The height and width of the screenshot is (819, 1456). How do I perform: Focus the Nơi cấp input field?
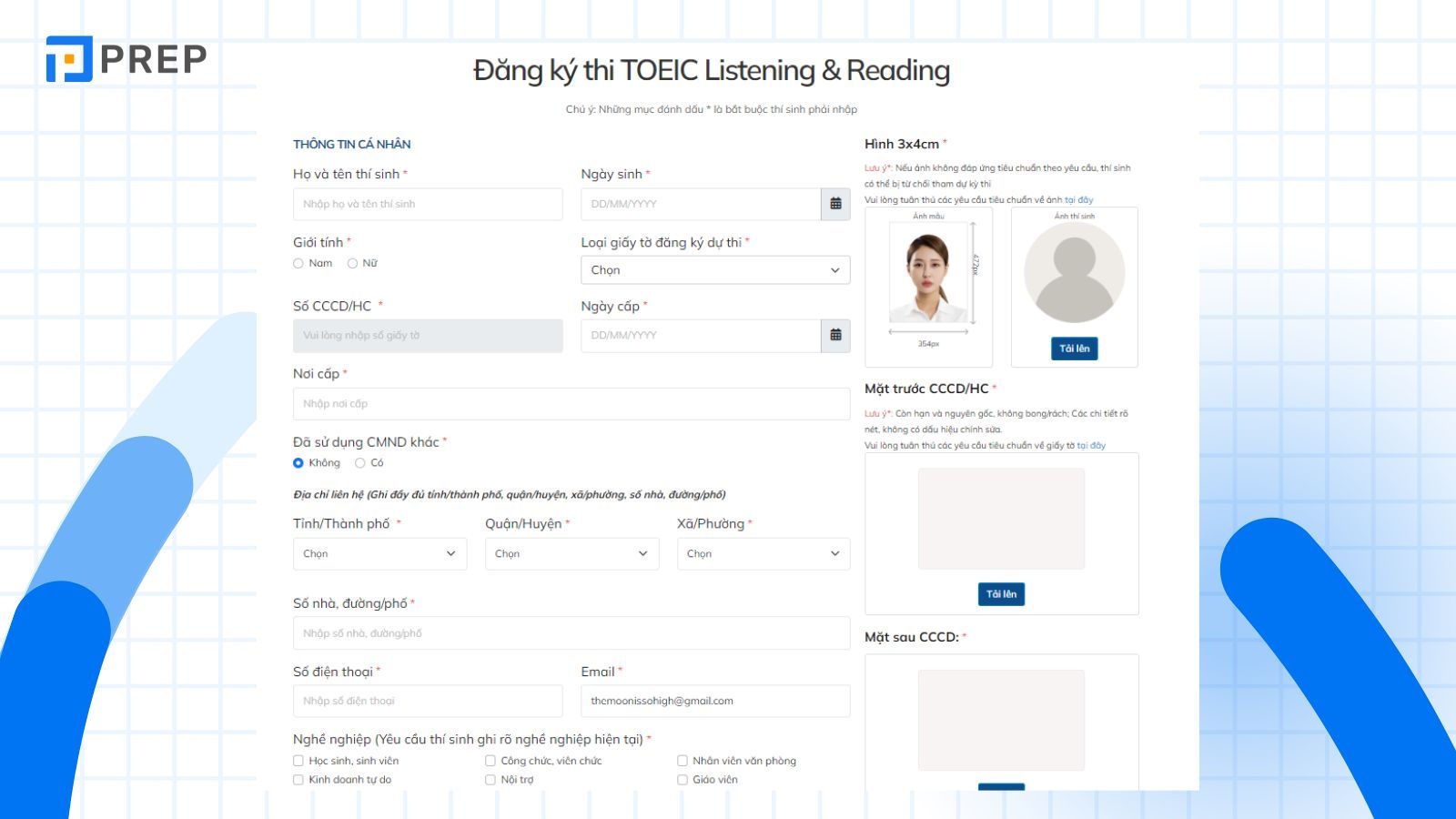point(571,404)
